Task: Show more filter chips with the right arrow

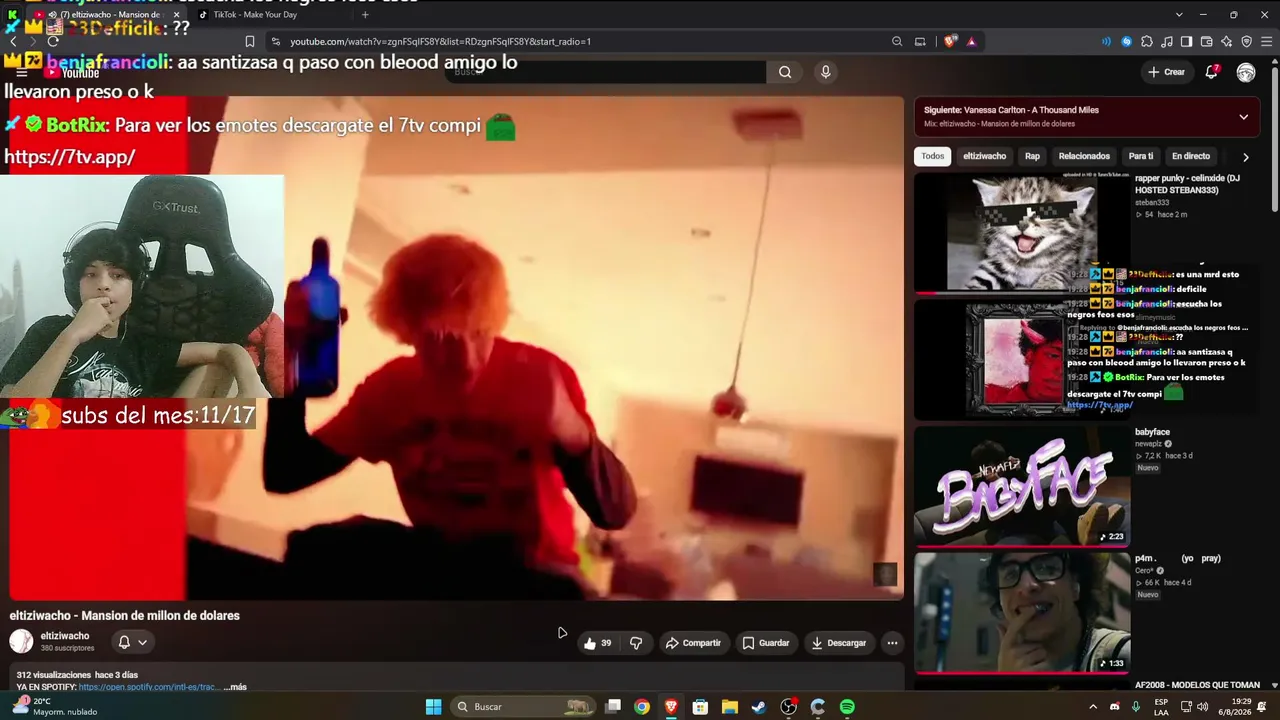Action: [1245, 157]
